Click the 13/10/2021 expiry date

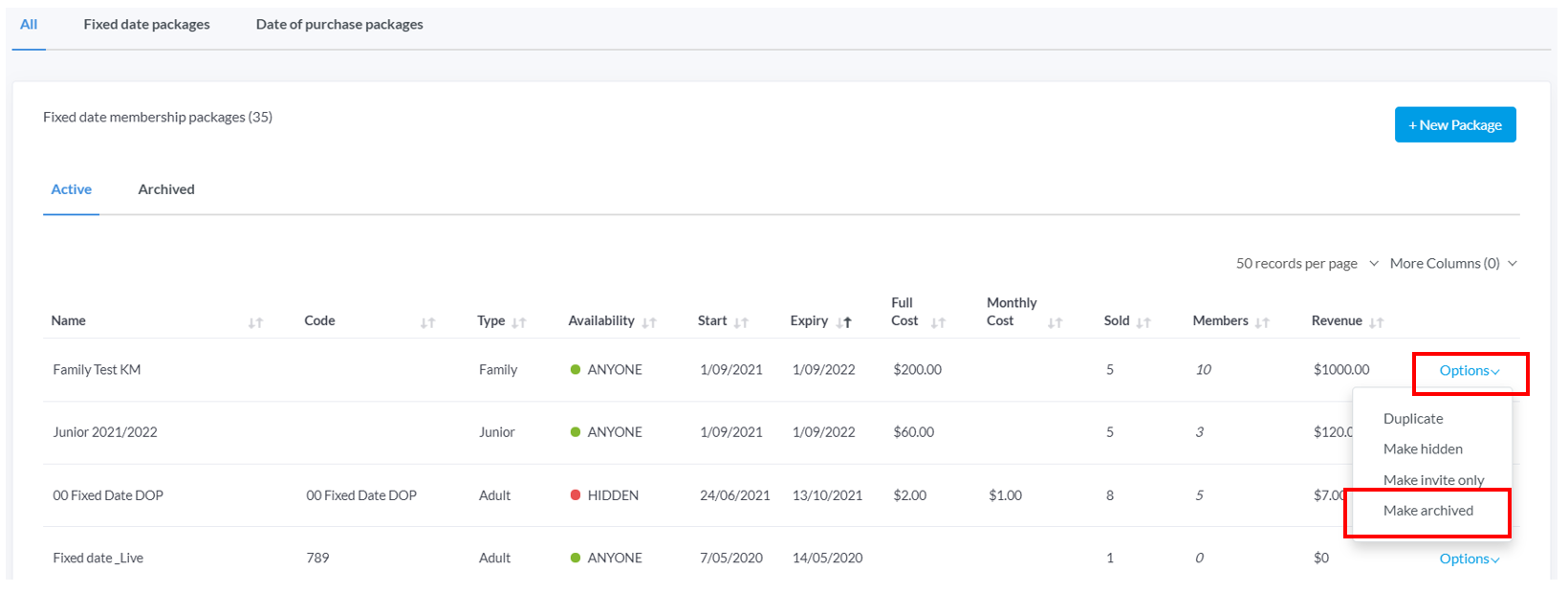click(827, 495)
